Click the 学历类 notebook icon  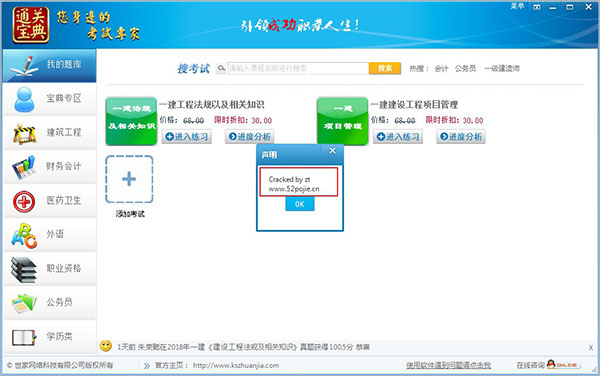[24, 337]
